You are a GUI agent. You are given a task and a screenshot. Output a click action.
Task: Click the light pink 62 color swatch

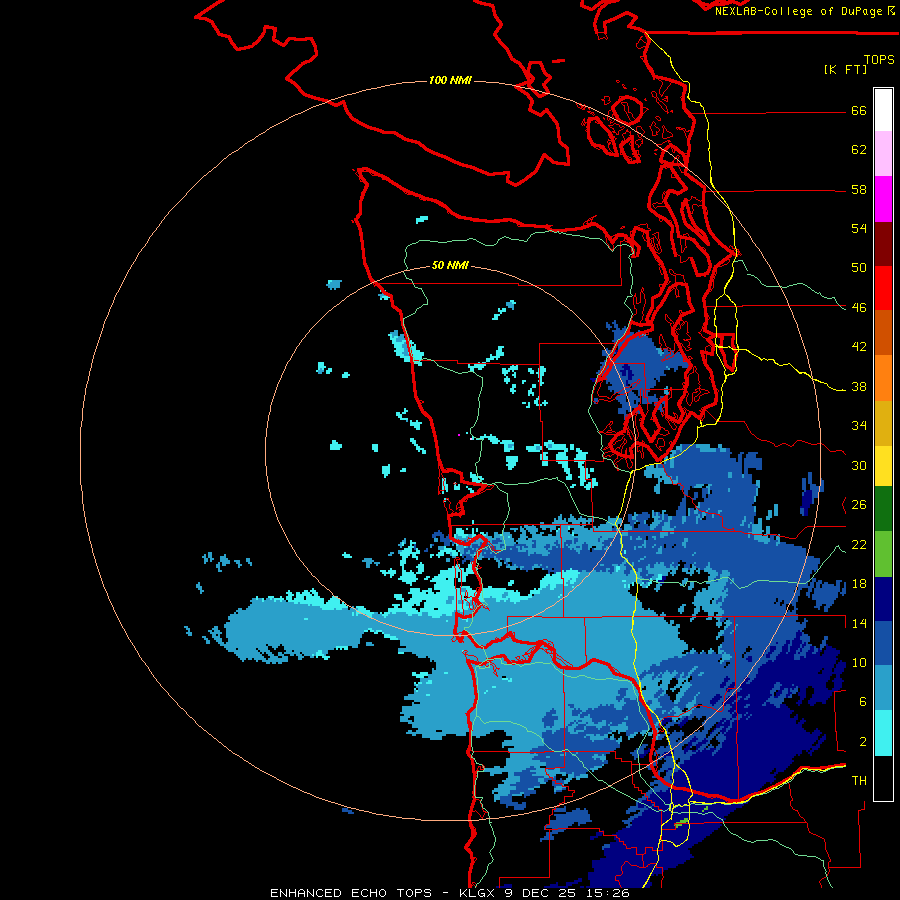pos(883,154)
